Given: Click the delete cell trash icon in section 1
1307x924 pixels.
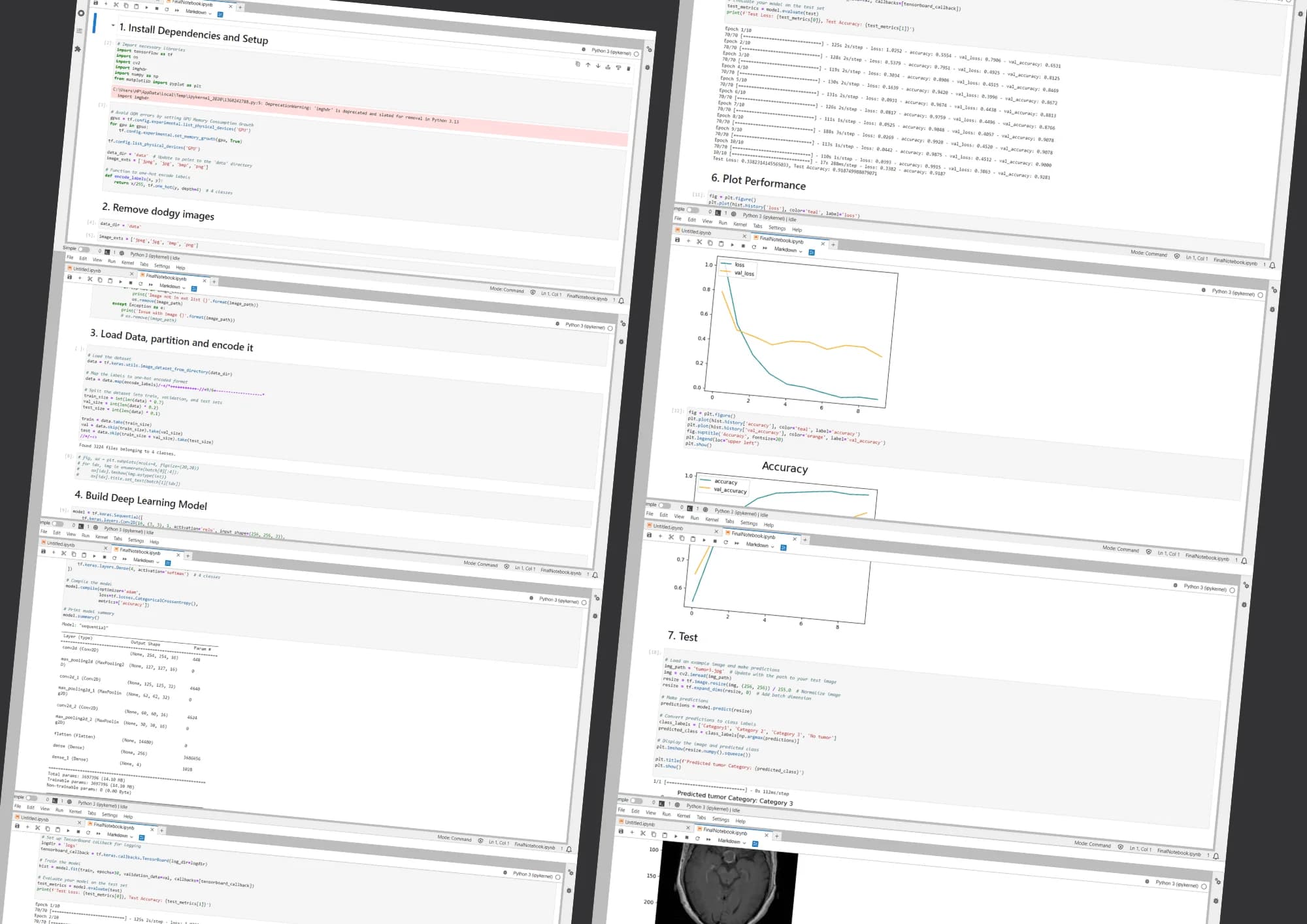Looking at the screenshot, I should [629, 68].
